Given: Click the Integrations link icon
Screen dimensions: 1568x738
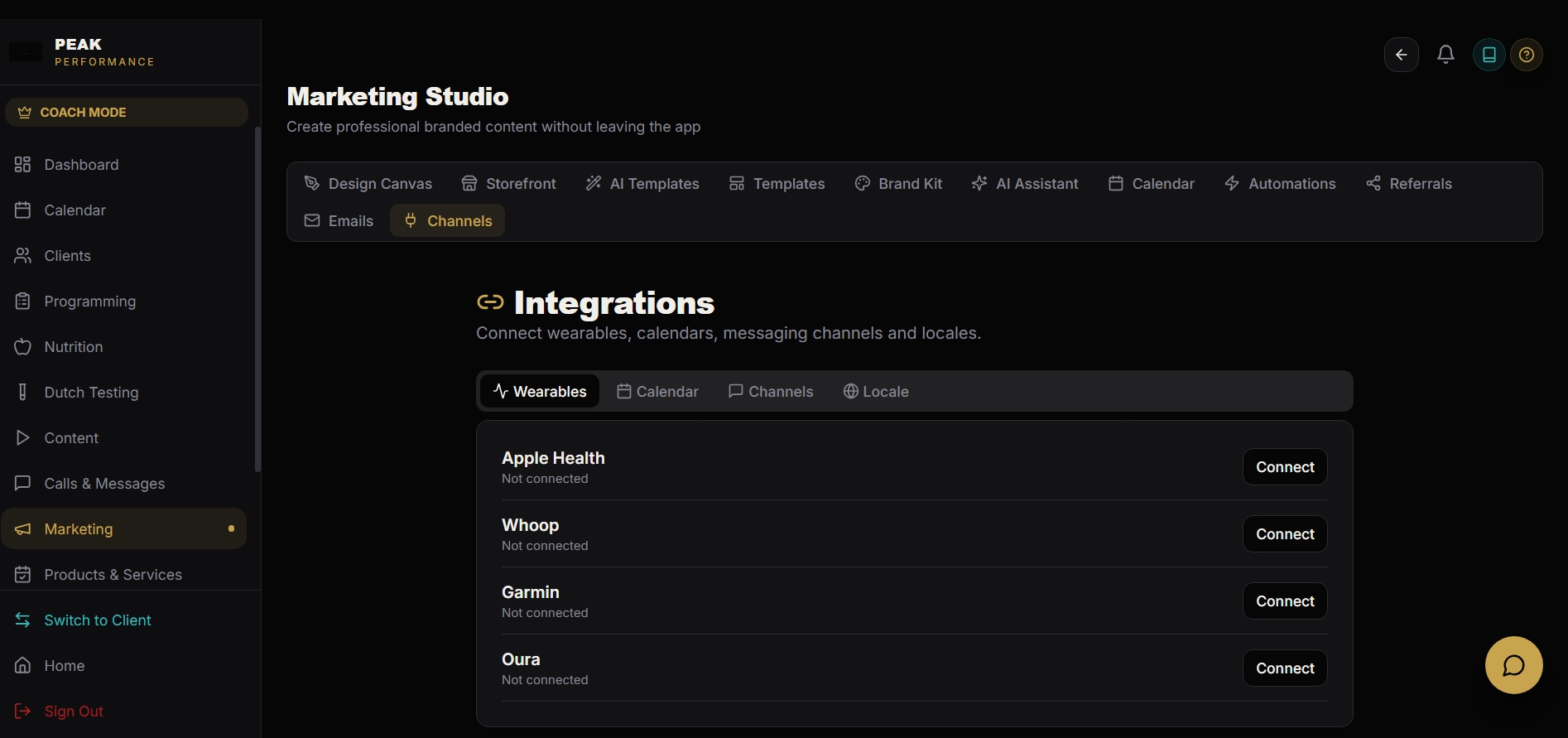Looking at the screenshot, I should (x=490, y=302).
